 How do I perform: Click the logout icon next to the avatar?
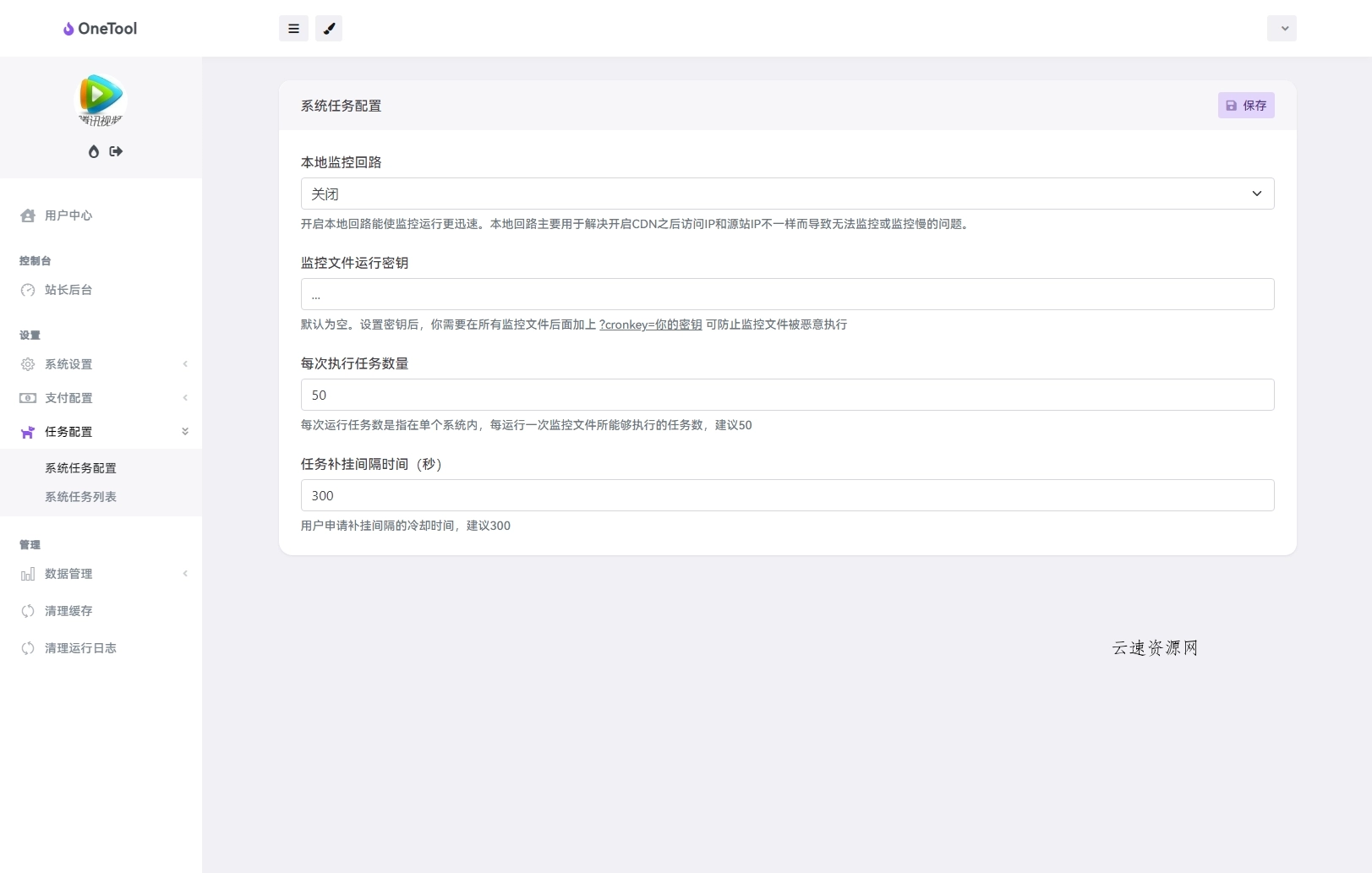[116, 151]
